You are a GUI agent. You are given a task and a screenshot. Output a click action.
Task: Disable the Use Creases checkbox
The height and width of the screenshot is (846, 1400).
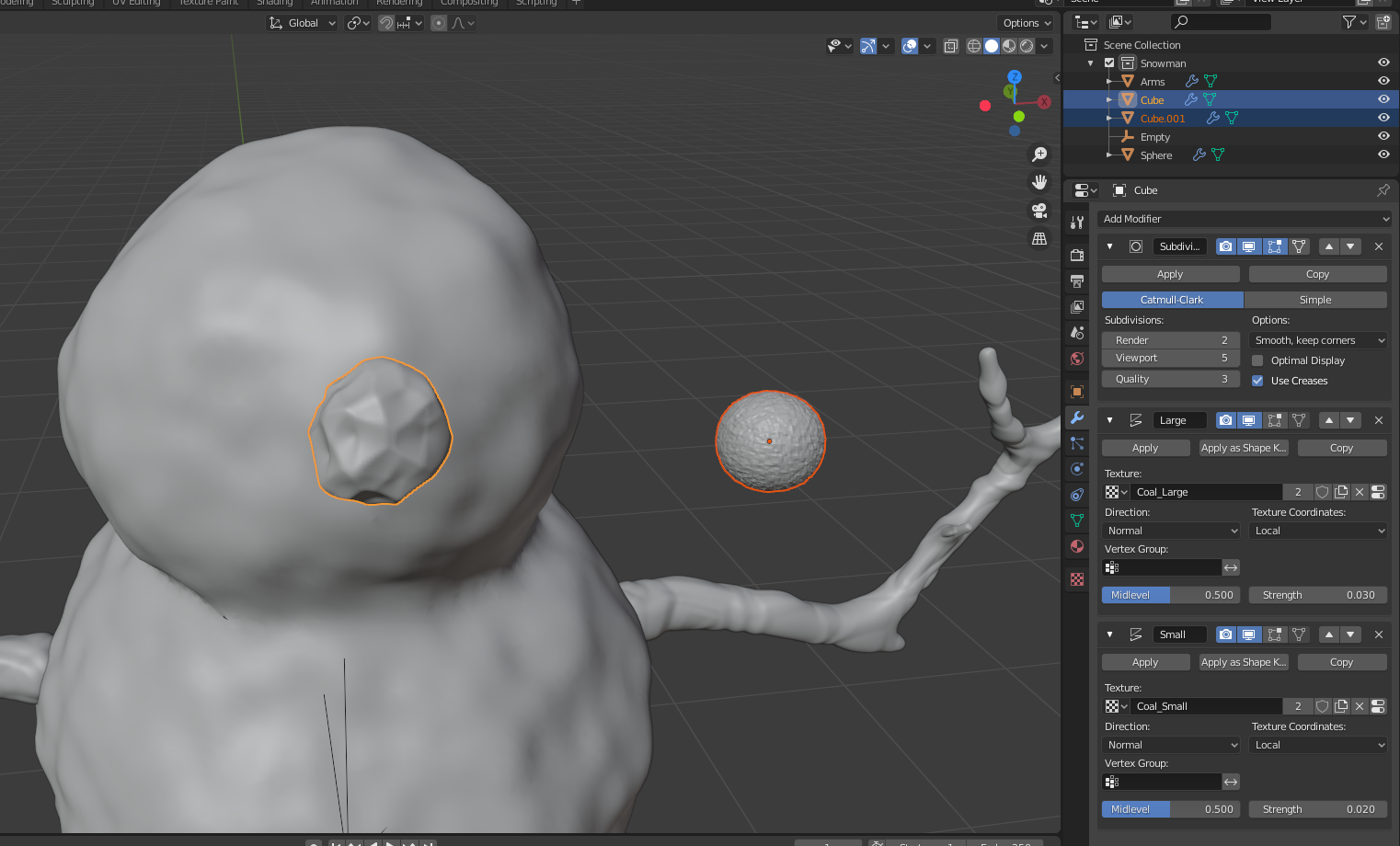pos(1257,381)
